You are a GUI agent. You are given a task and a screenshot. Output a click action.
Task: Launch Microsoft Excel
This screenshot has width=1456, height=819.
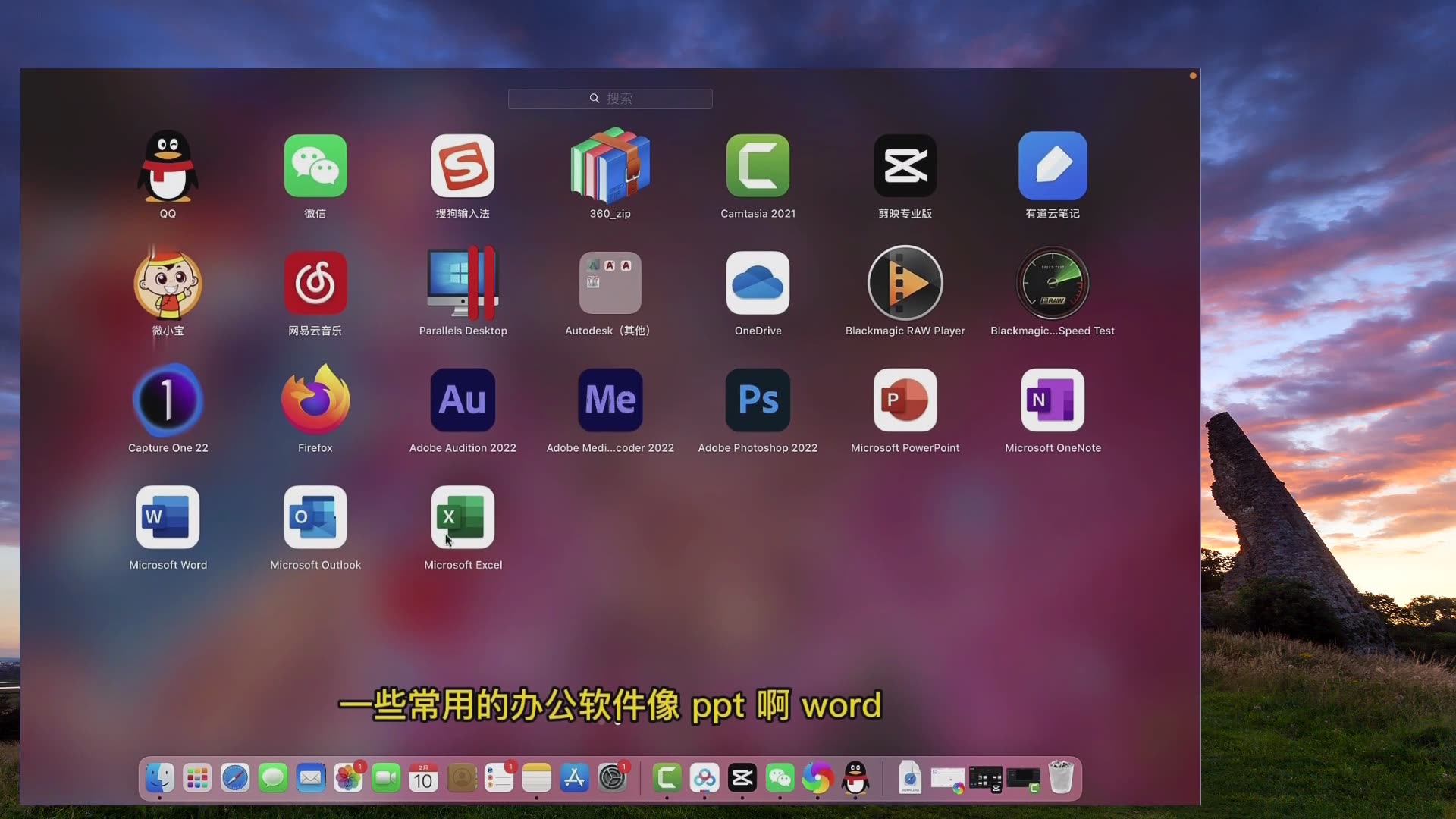463,517
